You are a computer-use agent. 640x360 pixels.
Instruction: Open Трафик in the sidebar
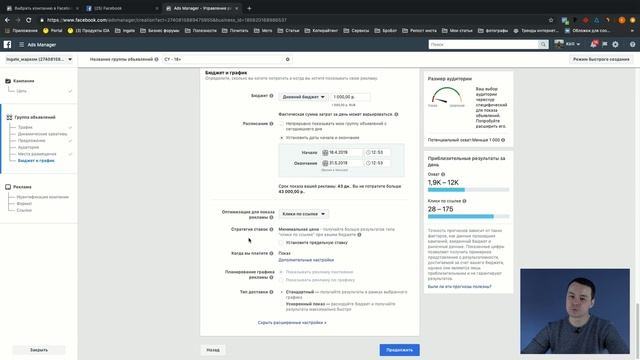click(x=25, y=127)
